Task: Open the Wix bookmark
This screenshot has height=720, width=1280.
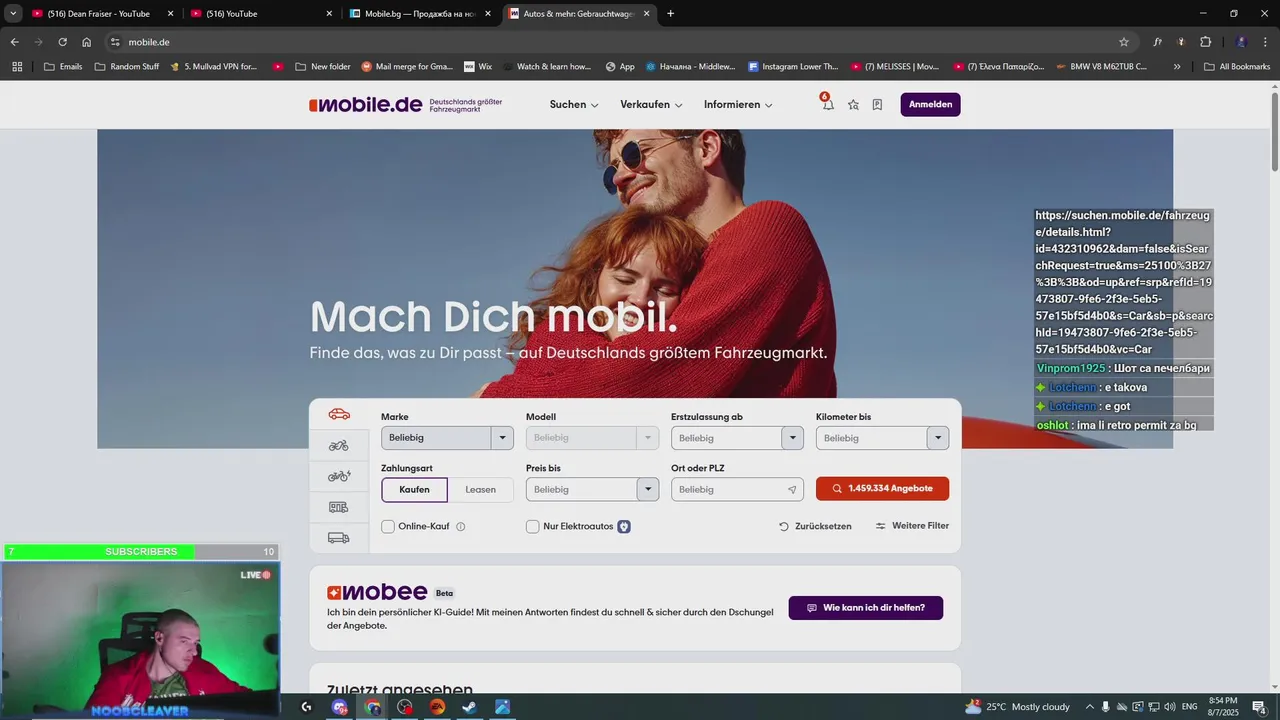Action: tap(478, 67)
